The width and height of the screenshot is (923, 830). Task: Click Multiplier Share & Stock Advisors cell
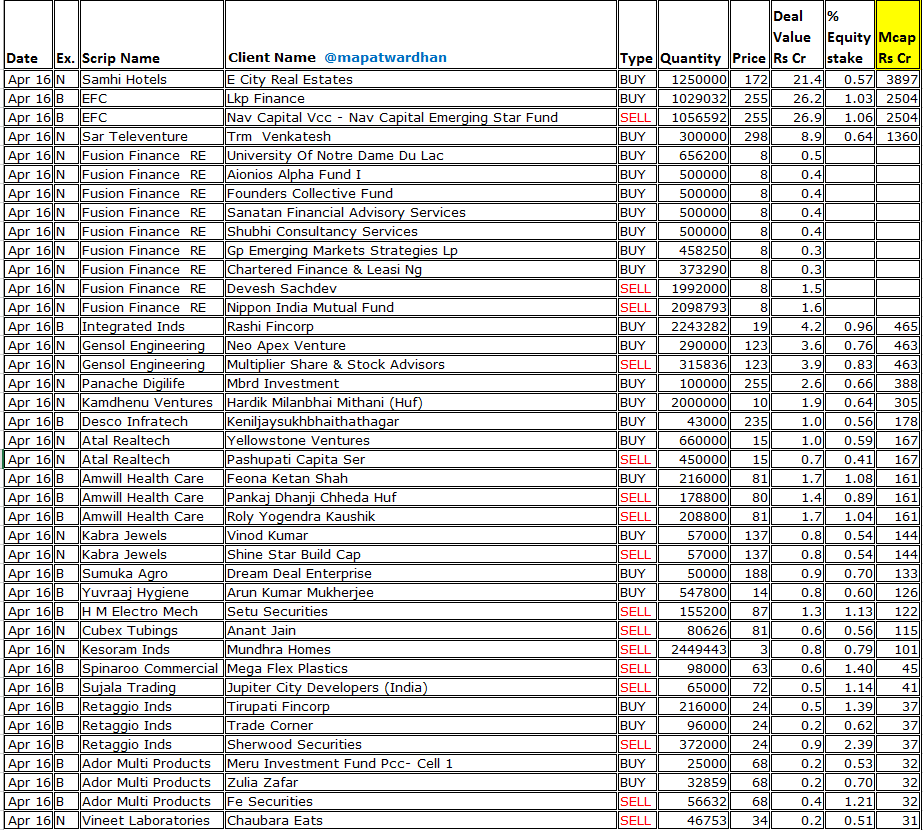[421, 364]
